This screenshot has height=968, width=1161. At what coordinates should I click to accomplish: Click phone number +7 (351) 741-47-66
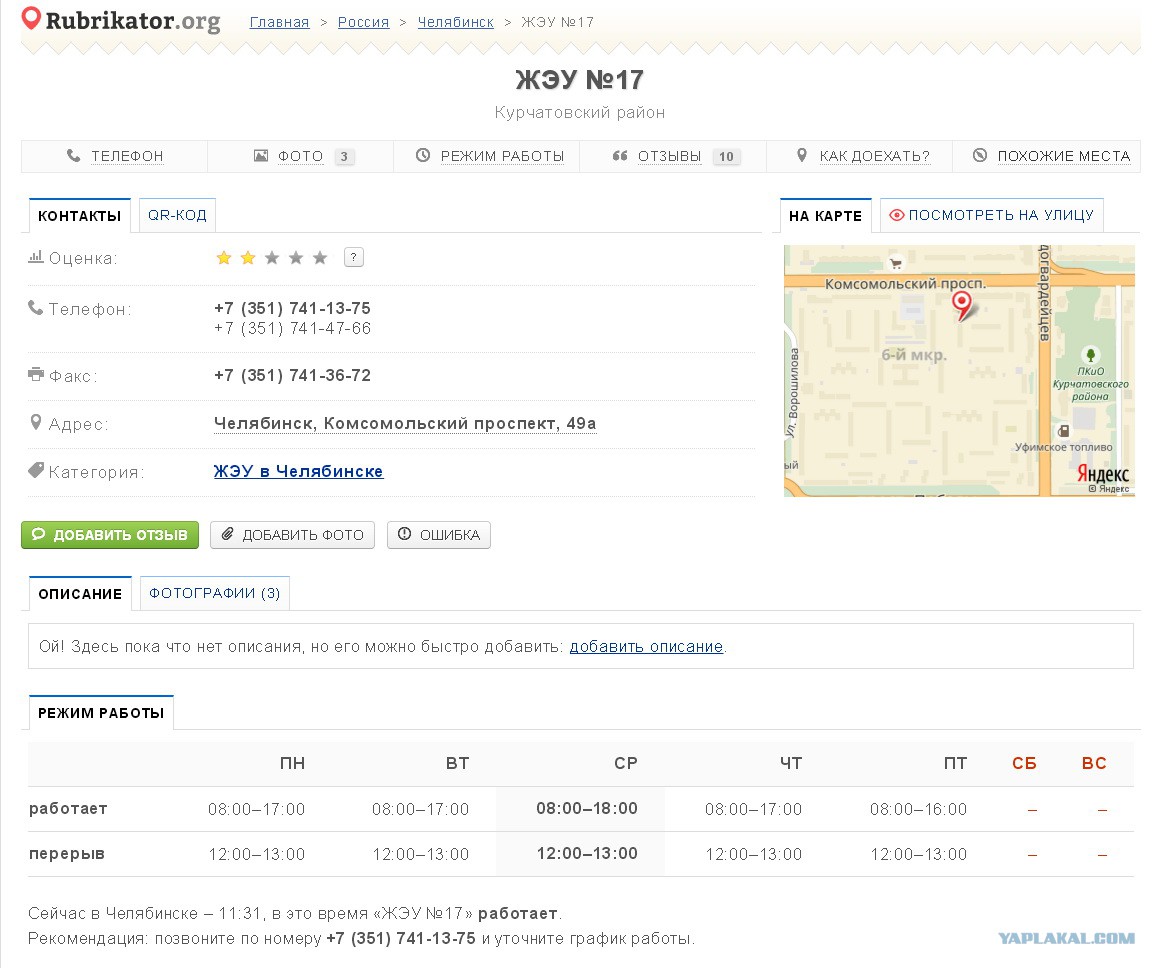point(292,328)
